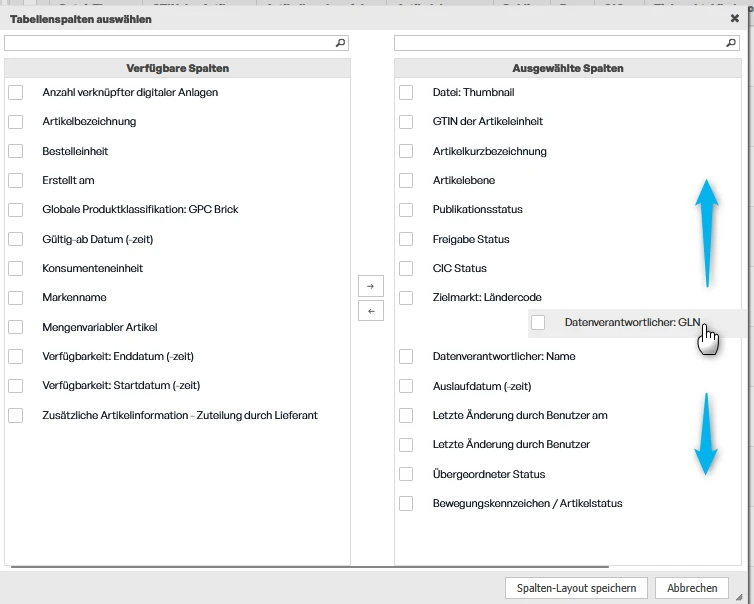Click the horizontal scrollbar at dialog bottom

310,567
